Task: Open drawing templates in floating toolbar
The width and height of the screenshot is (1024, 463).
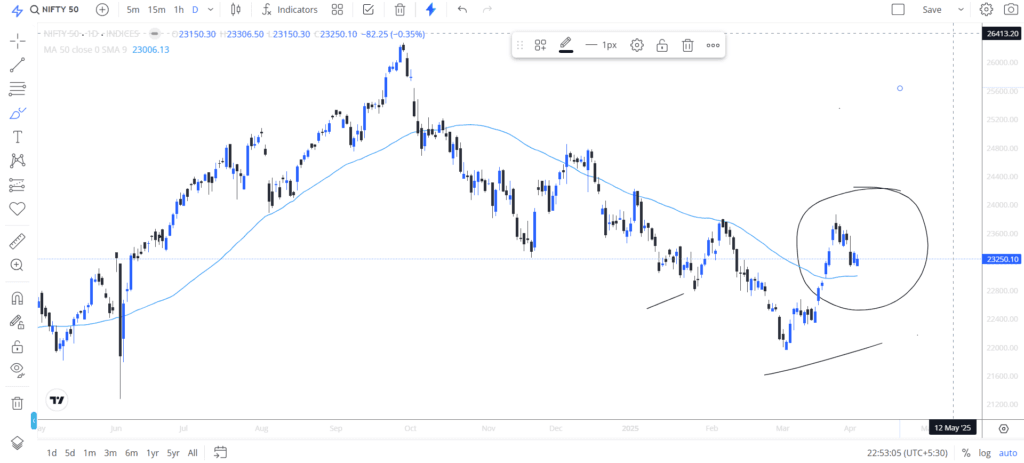Action: (x=541, y=45)
